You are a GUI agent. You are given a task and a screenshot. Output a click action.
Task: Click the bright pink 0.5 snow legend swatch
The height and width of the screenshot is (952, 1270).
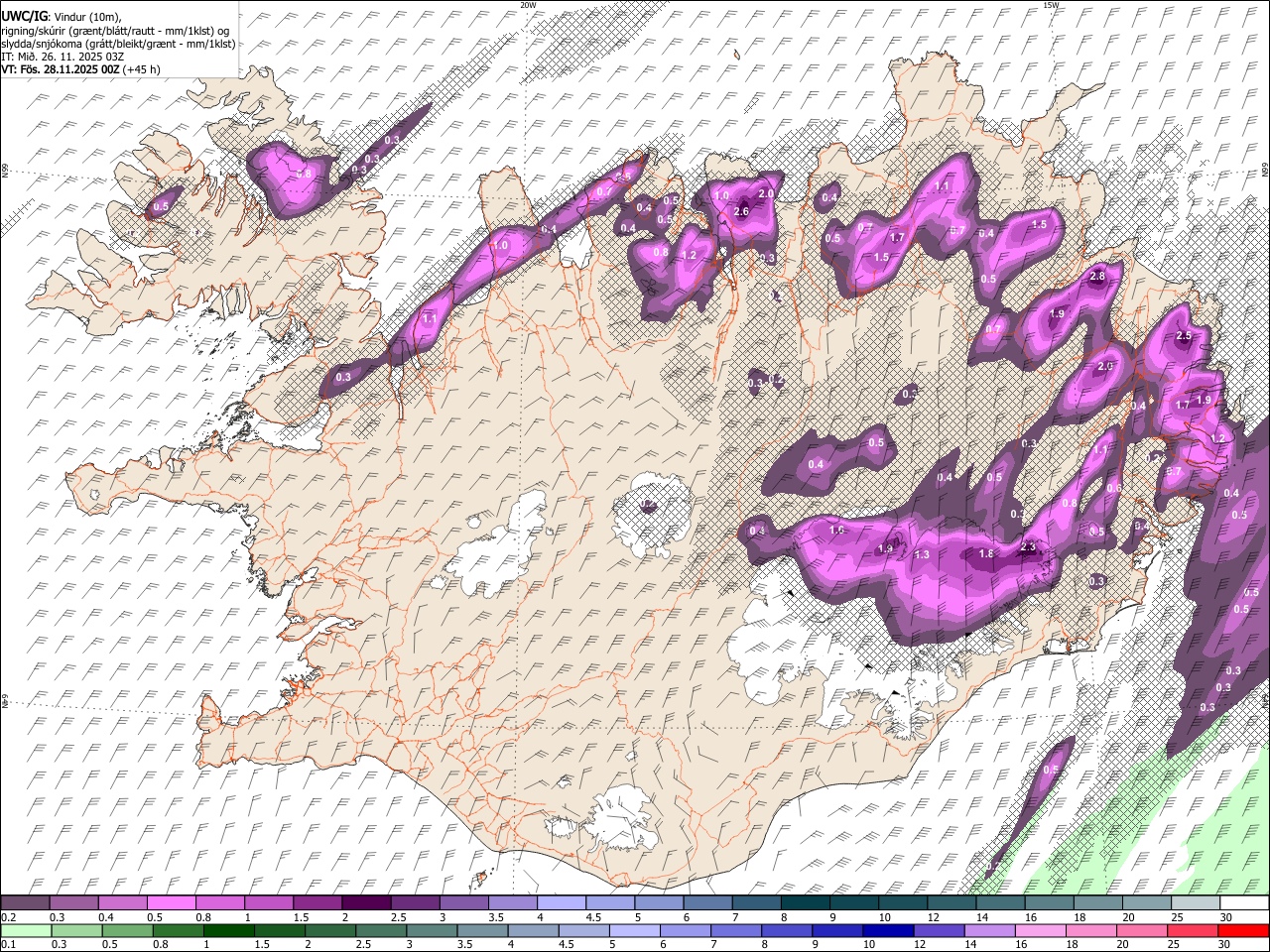click(x=171, y=903)
